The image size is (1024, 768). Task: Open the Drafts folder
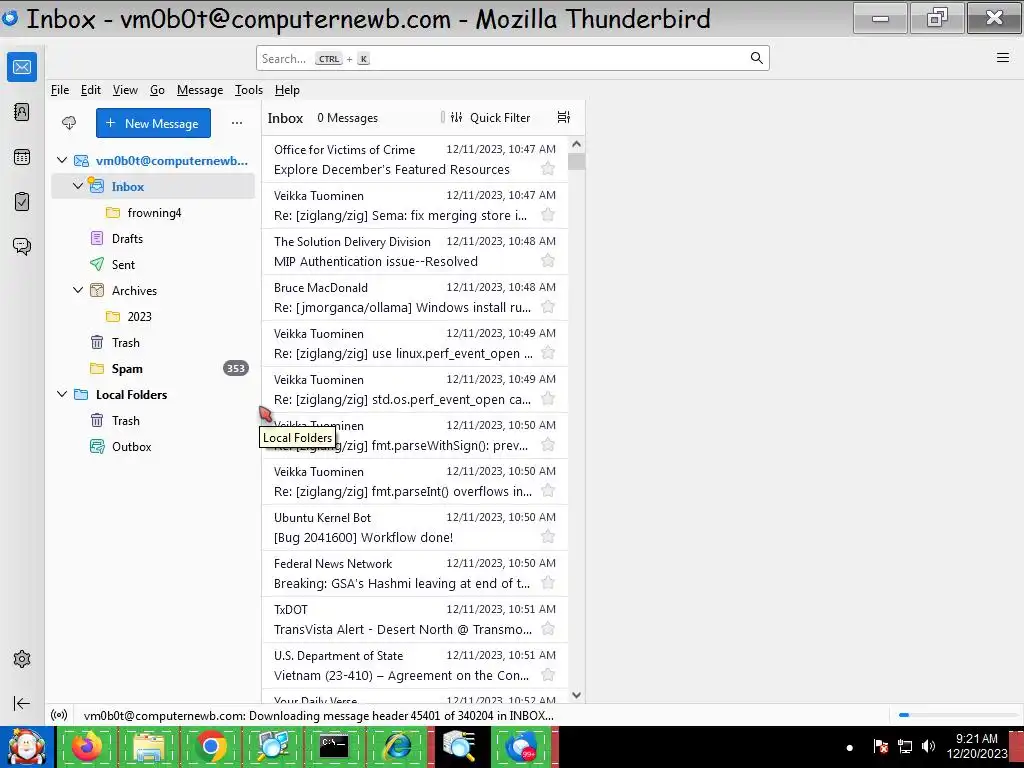(x=153, y=238)
